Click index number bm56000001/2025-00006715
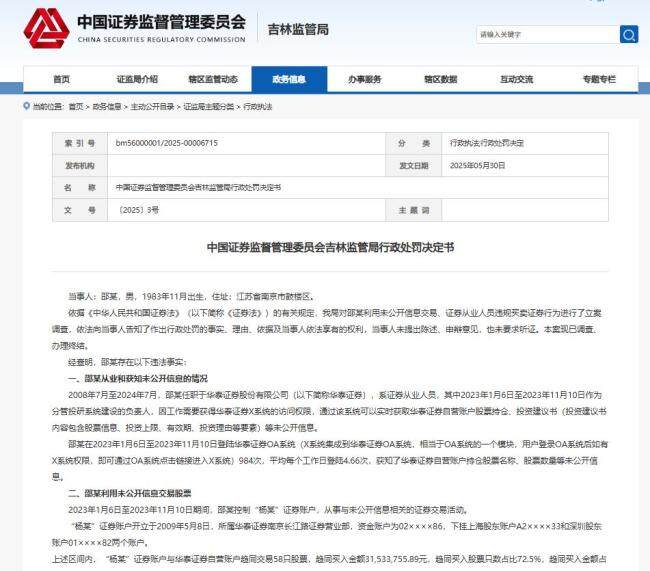The width and height of the screenshot is (650, 571). pos(167,143)
